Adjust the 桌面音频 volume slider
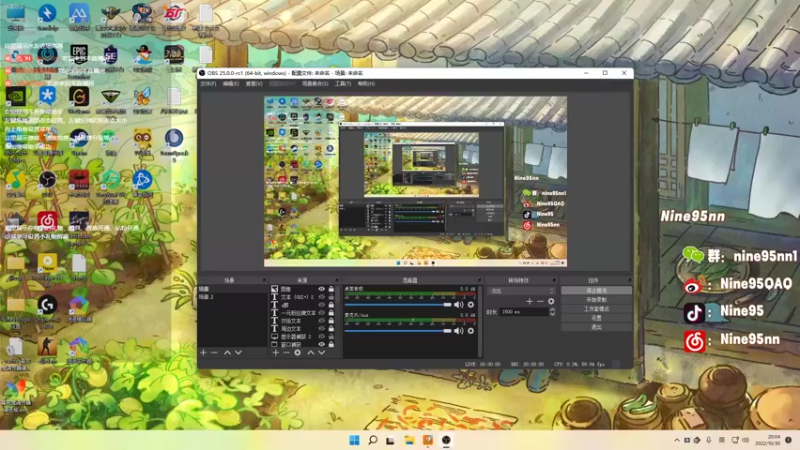The width and height of the screenshot is (800, 450). (x=398, y=305)
